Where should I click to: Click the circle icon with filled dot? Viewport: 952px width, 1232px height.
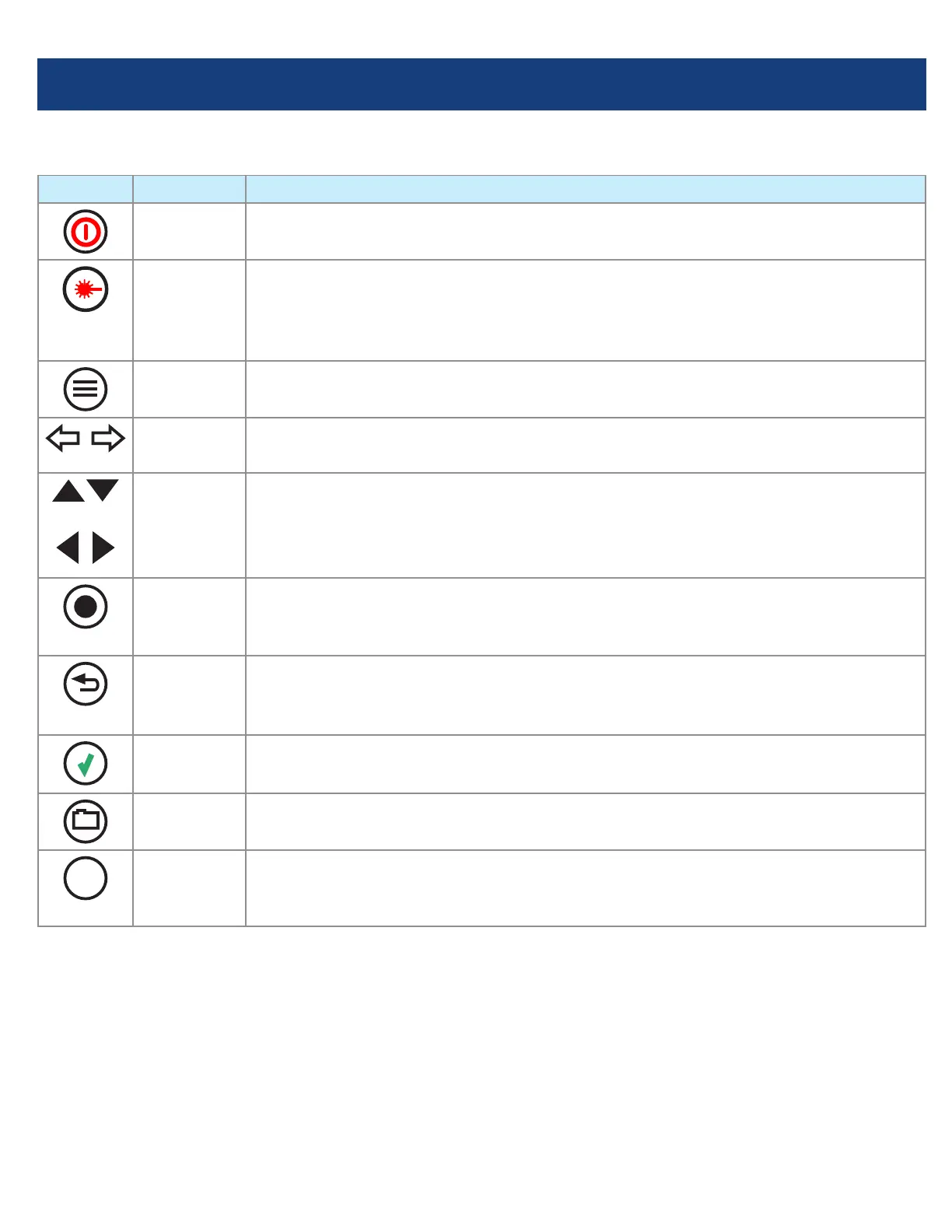coord(86,607)
